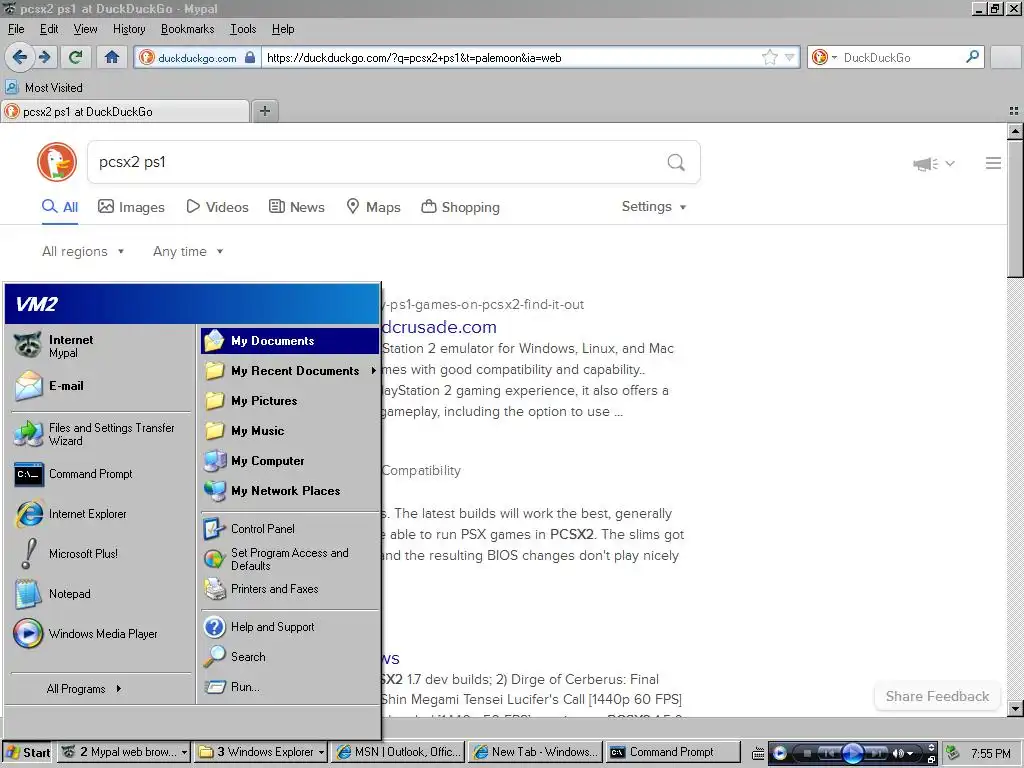Open My Pictures folder
The width and height of the screenshot is (1024, 768).
[290, 400]
